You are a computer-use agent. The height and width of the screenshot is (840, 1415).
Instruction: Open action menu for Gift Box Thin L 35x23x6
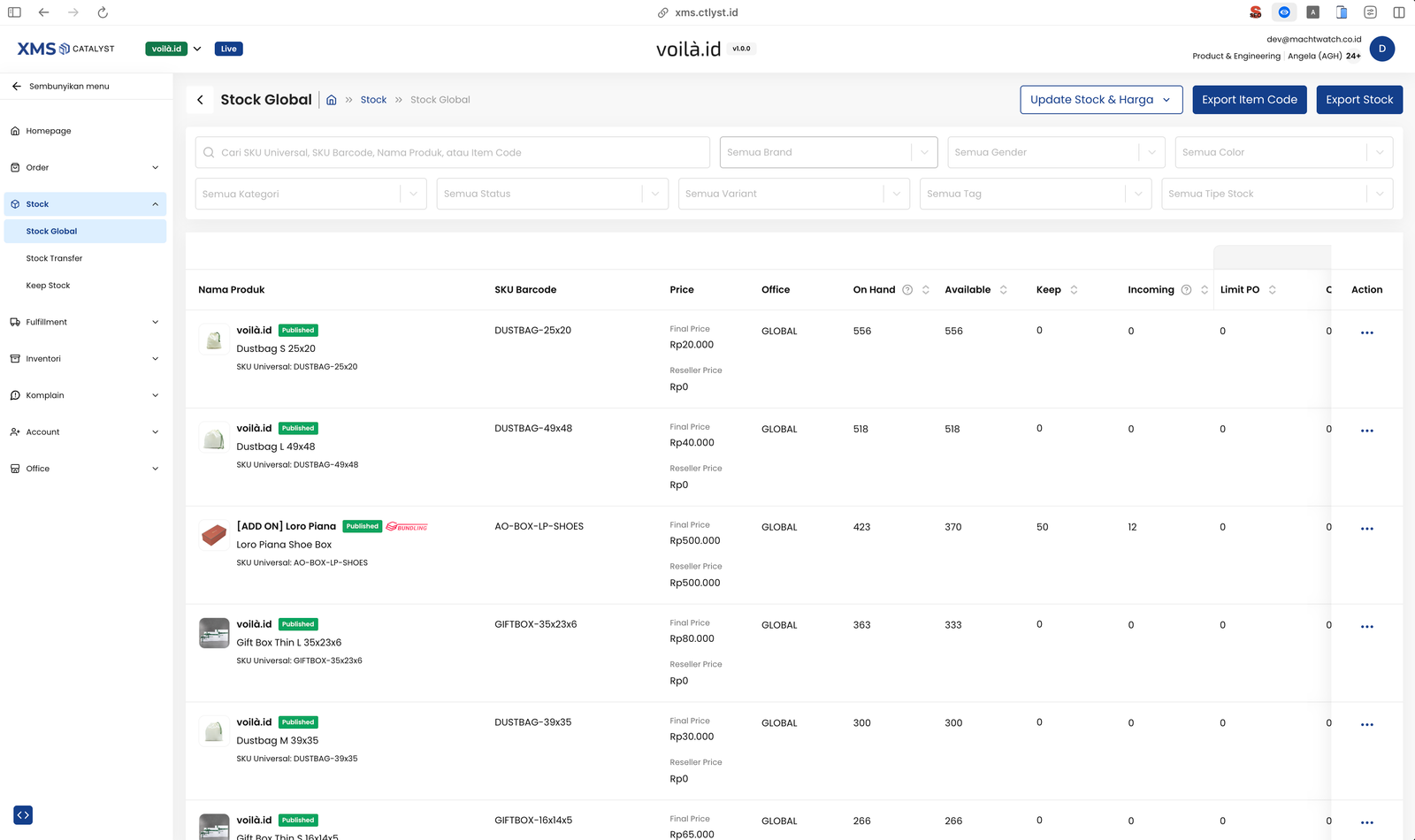1367,627
